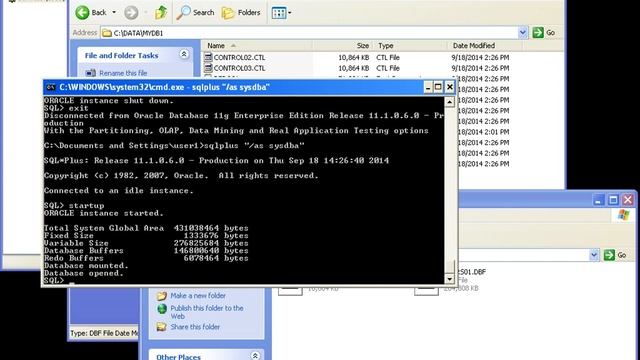Select CONTROL03.CTL file icon

coord(208,68)
